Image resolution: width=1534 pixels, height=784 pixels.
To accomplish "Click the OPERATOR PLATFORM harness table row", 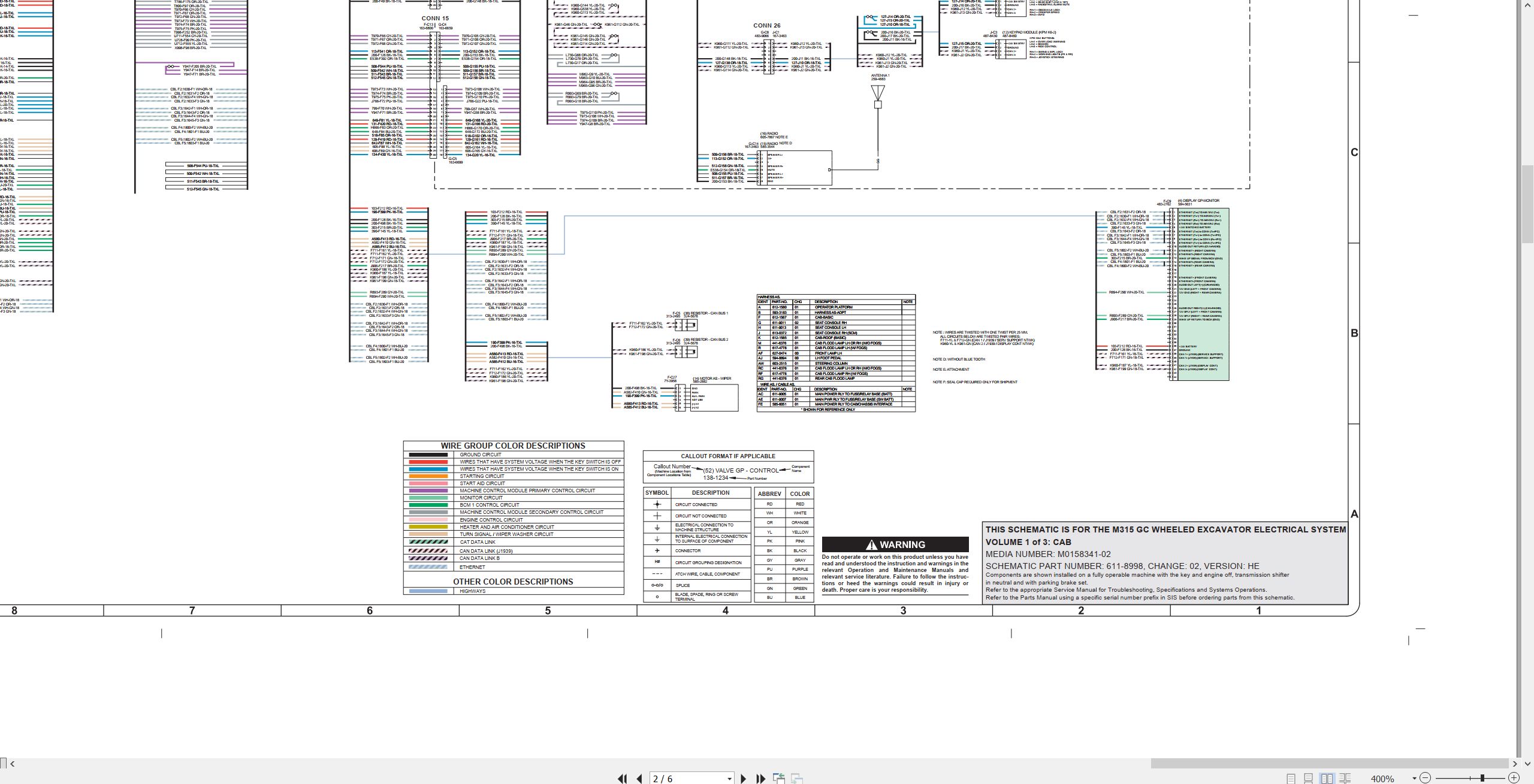I will pyautogui.click(x=836, y=307).
